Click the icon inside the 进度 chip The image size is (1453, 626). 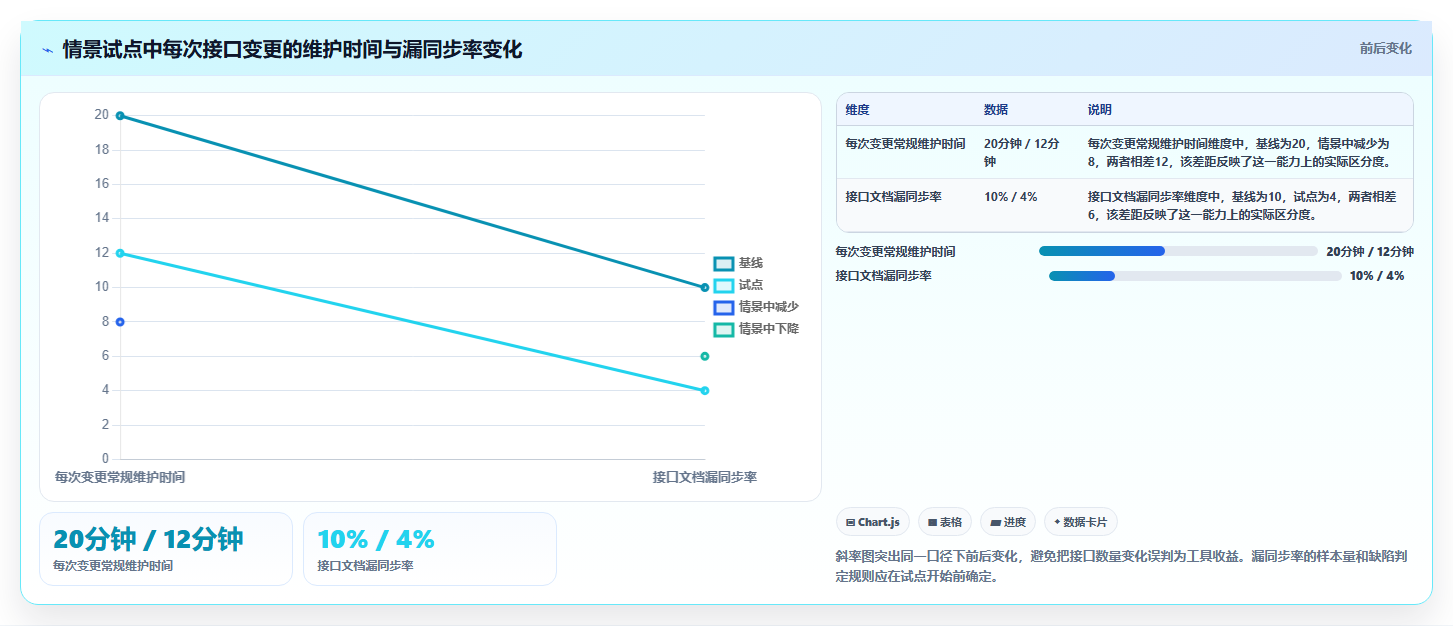tap(996, 522)
